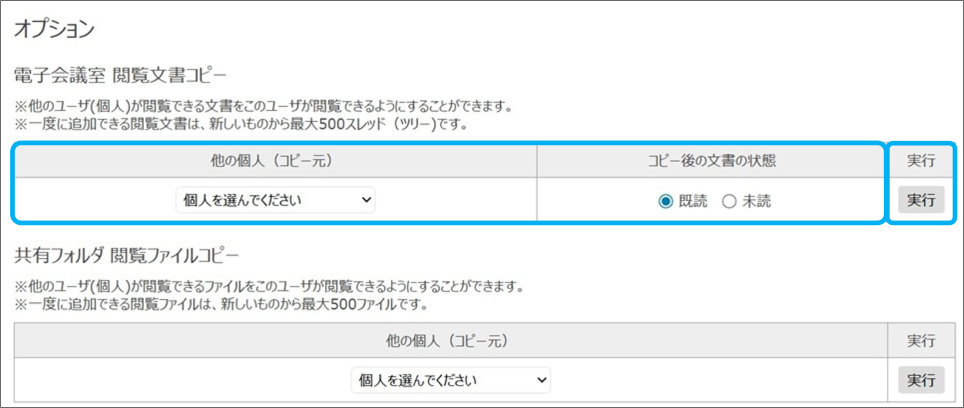Open the 共有フォルダ copy-source person dropdown
Image resolution: width=964 pixels, height=408 pixels.
450,380
